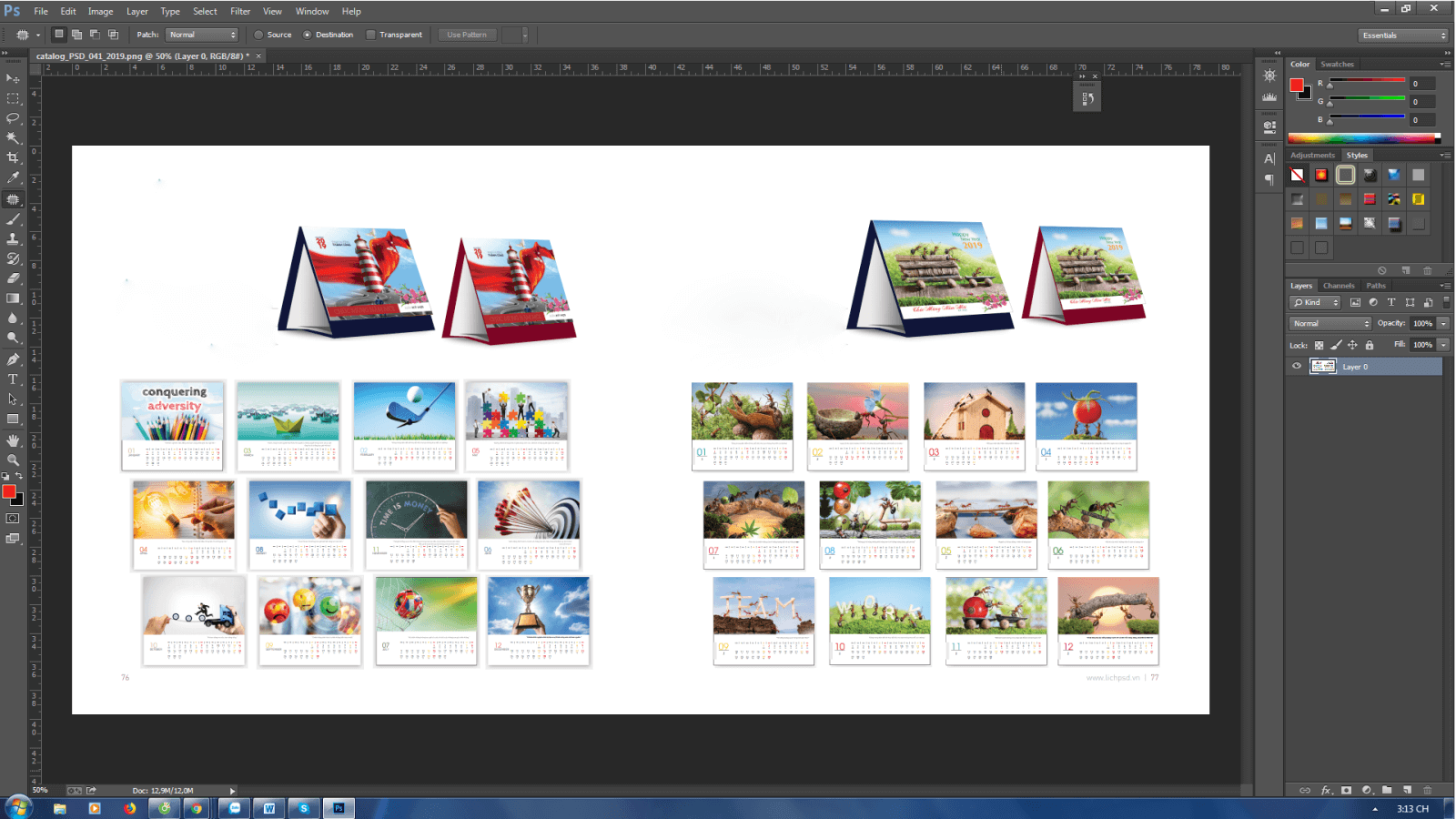Click the Add layer style fx icon

tap(1326, 790)
